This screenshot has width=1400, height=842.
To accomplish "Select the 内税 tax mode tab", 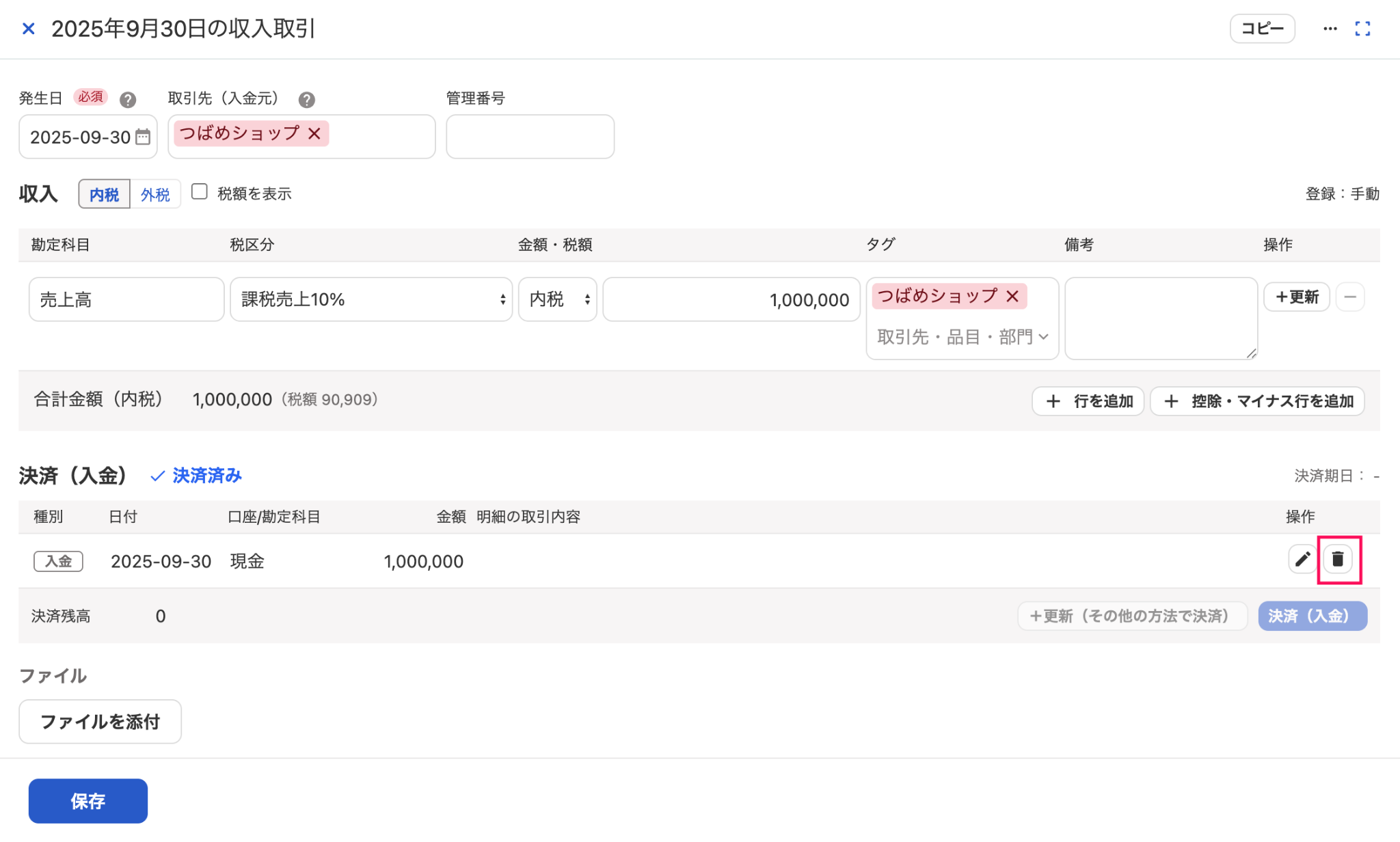I will click(104, 194).
